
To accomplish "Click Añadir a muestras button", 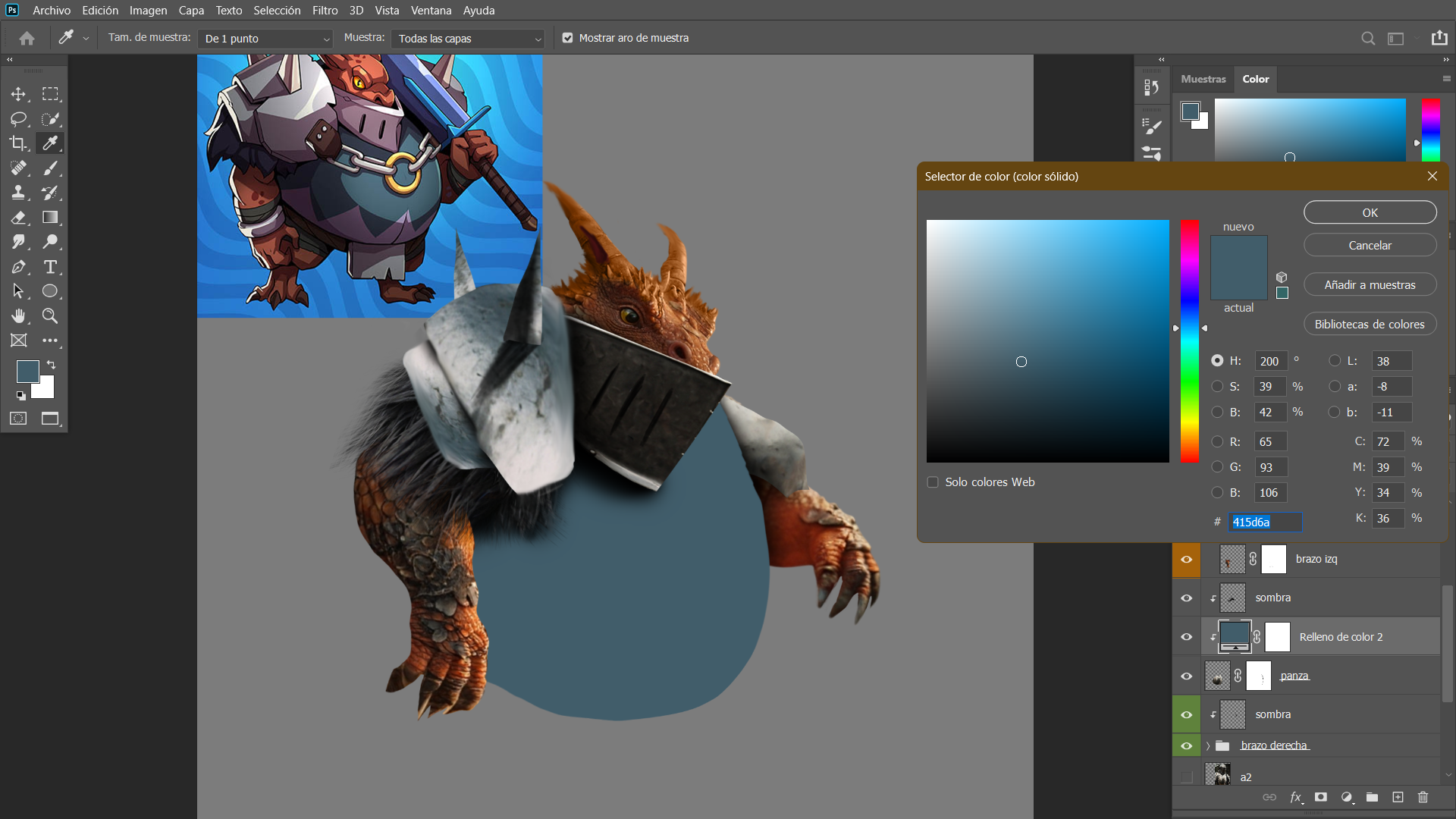I will (x=1370, y=285).
